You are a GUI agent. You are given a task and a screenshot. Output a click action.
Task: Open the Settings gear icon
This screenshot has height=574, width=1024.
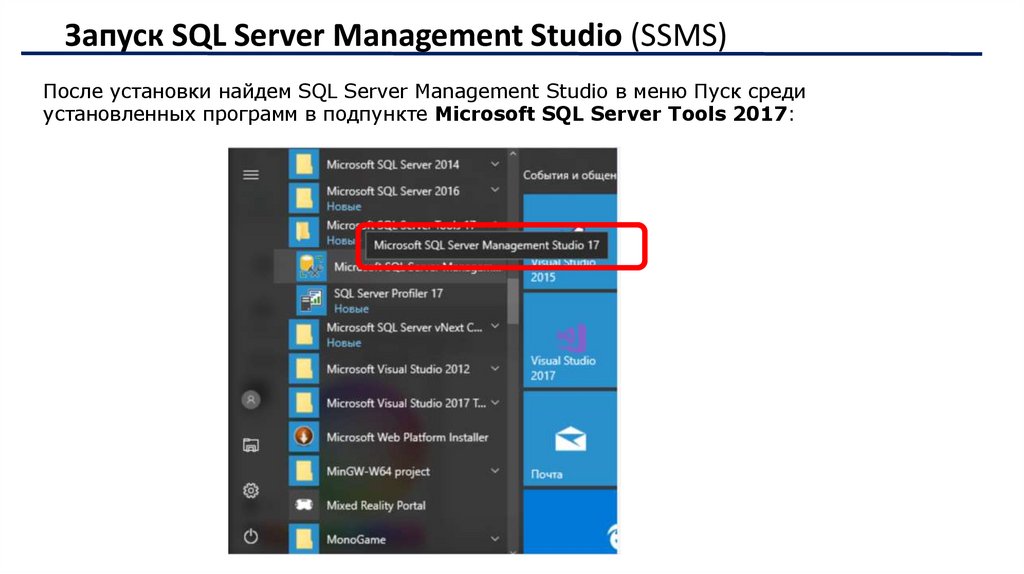(251, 490)
